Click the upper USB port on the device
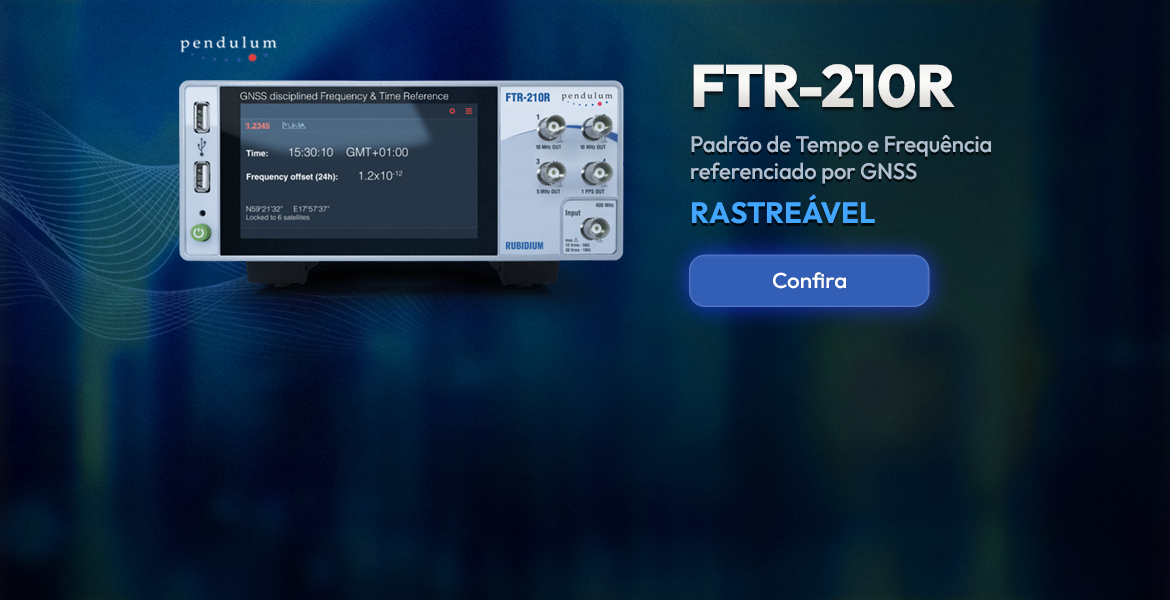The width and height of the screenshot is (1170, 600). (x=201, y=119)
